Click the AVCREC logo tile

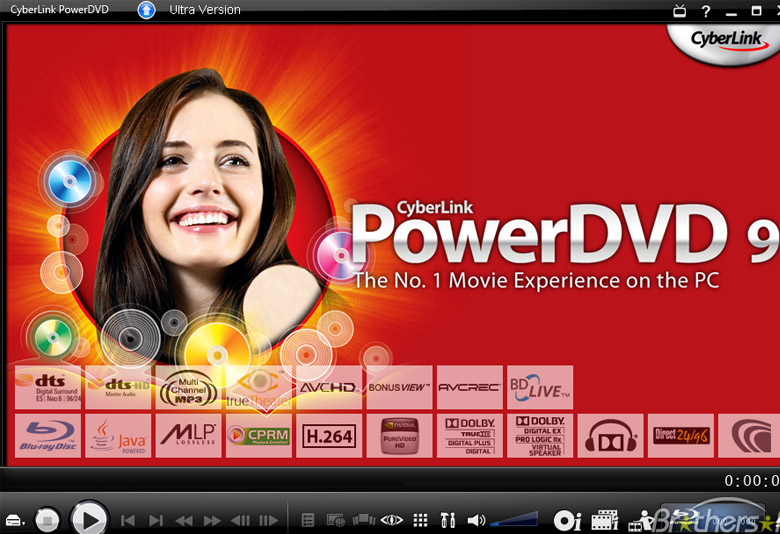(470, 388)
